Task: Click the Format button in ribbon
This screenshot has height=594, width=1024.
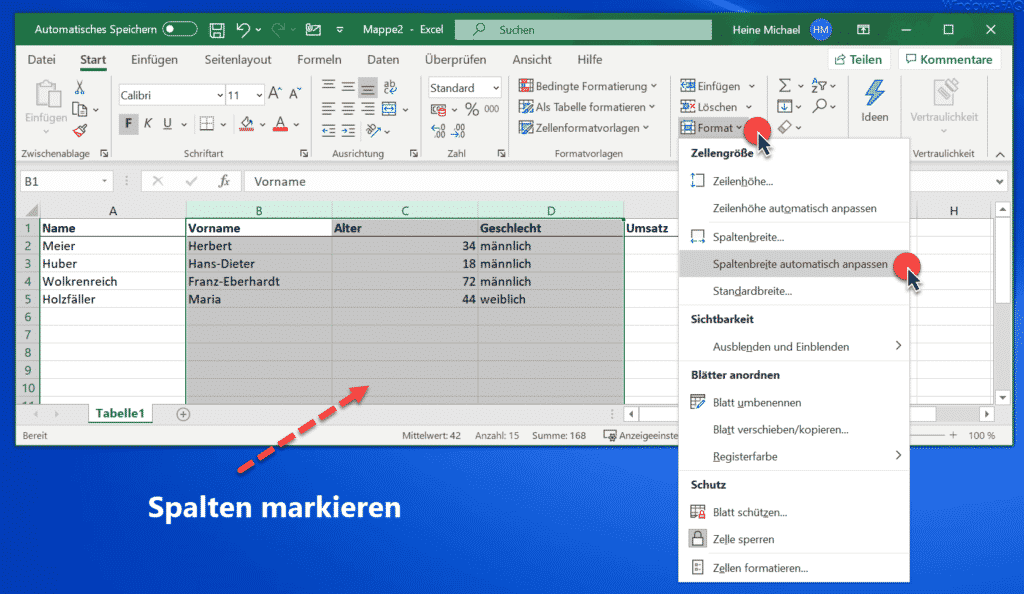Action: point(711,128)
